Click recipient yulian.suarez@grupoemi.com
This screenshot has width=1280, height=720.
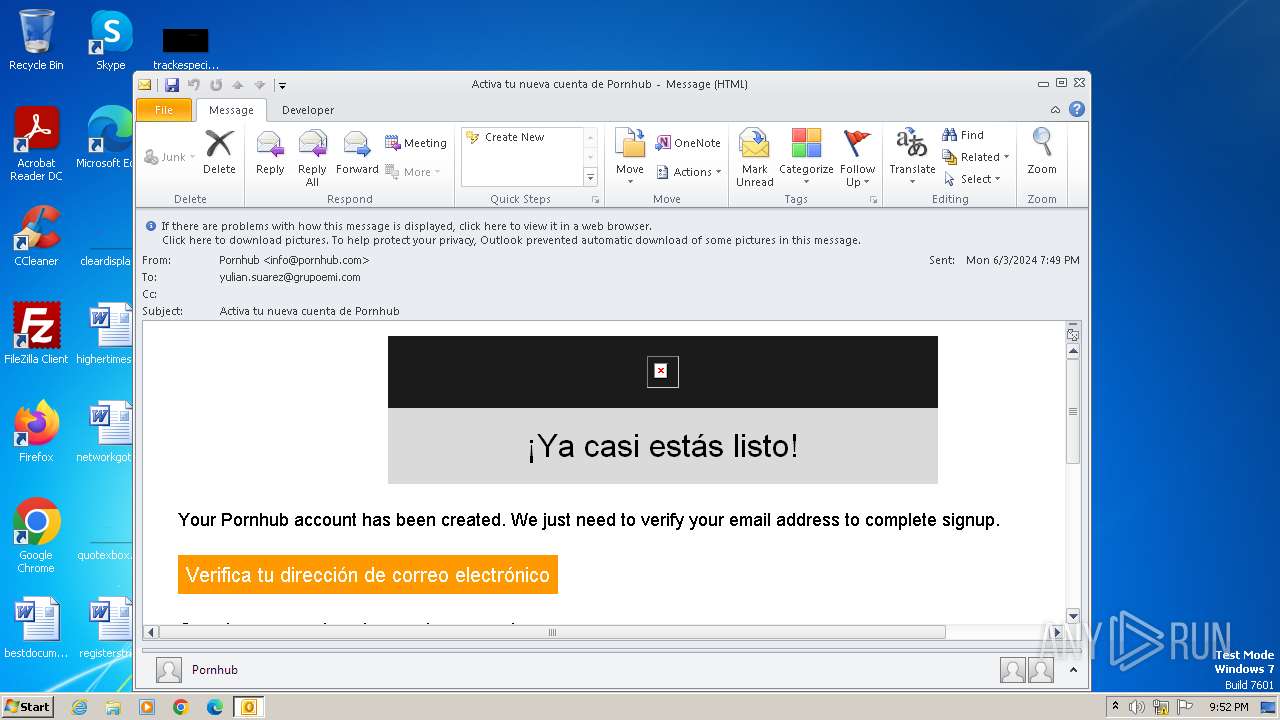pos(290,277)
